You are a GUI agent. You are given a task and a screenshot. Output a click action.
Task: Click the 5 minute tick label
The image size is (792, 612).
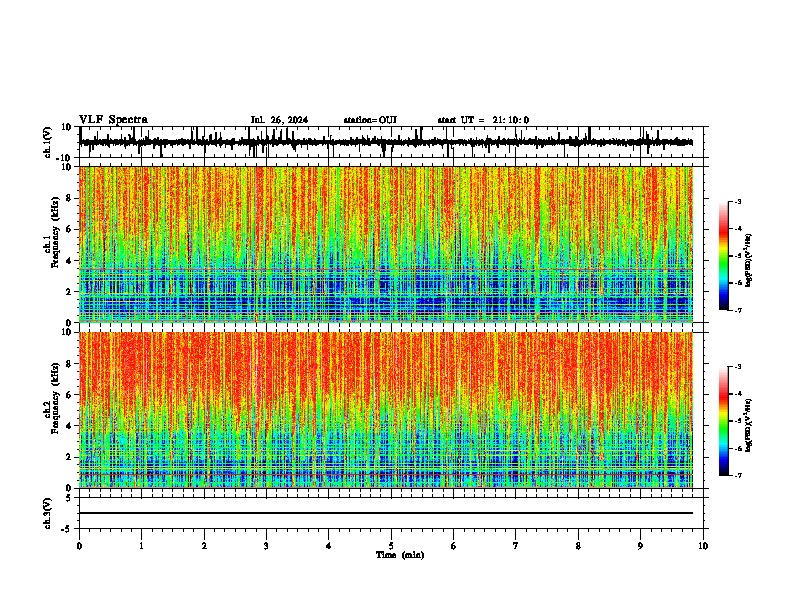click(391, 546)
